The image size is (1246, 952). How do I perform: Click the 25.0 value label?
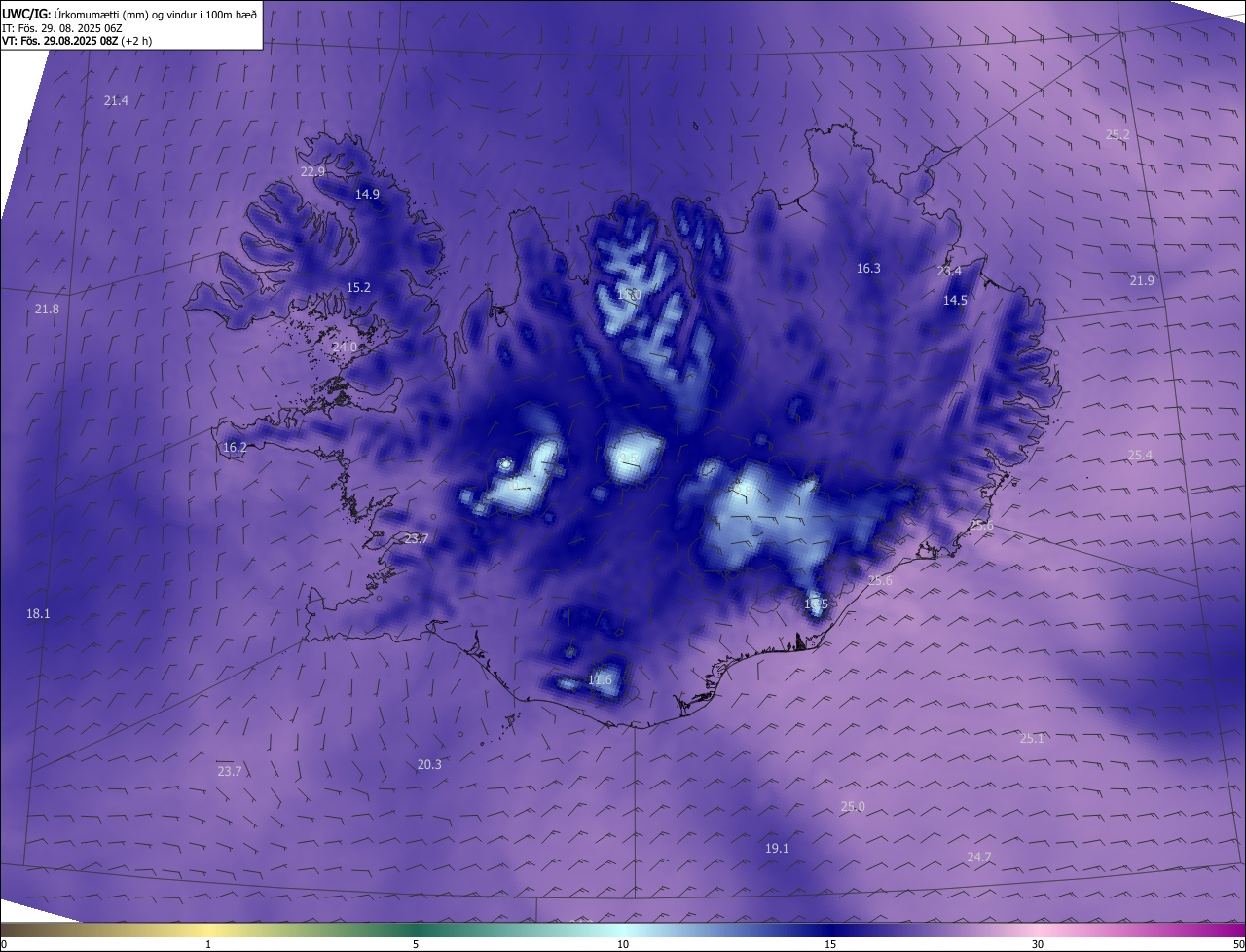pos(853,806)
